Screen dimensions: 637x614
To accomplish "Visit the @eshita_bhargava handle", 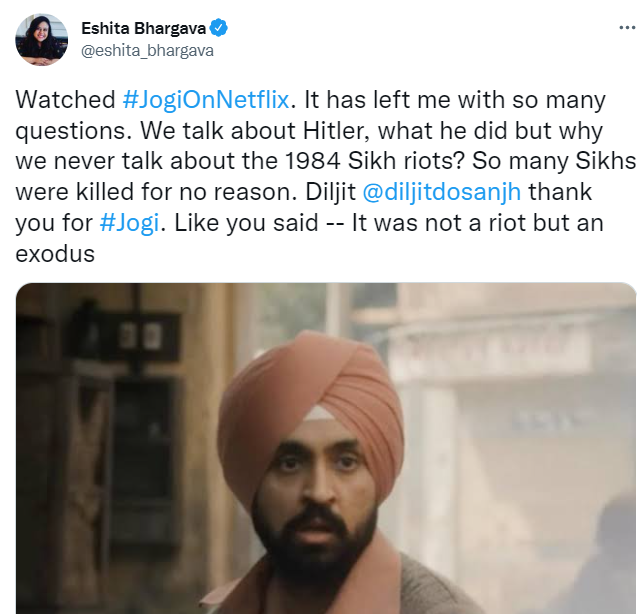I will pyautogui.click(x=147, y=51).
